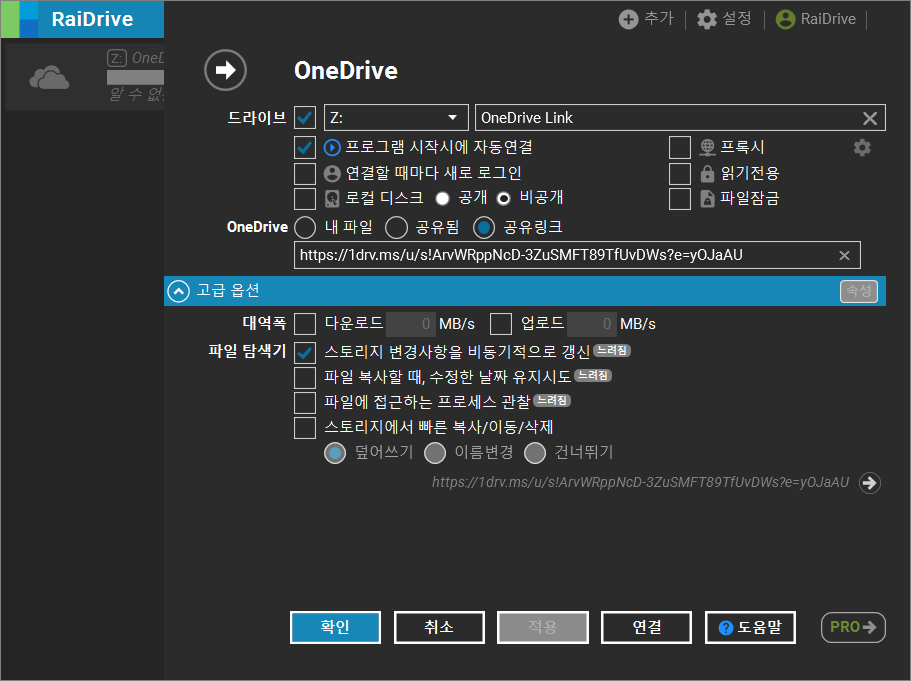Screen dimensions: 911x681
Task: Select the 이름변경 radio option
Action: pos(435,453)
